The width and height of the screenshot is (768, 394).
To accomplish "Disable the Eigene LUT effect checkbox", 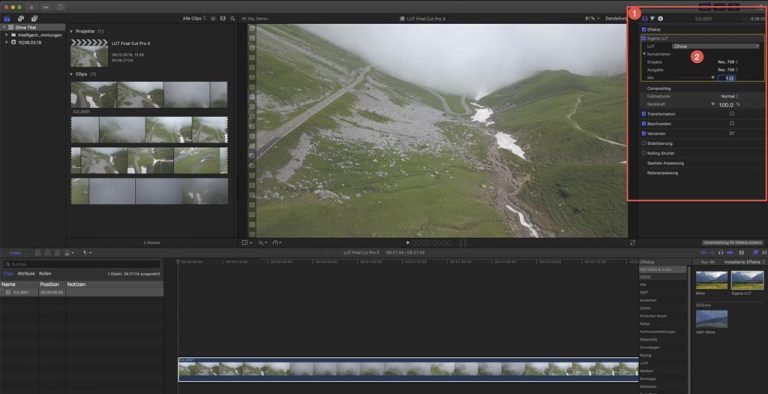I will coord(644,38).
